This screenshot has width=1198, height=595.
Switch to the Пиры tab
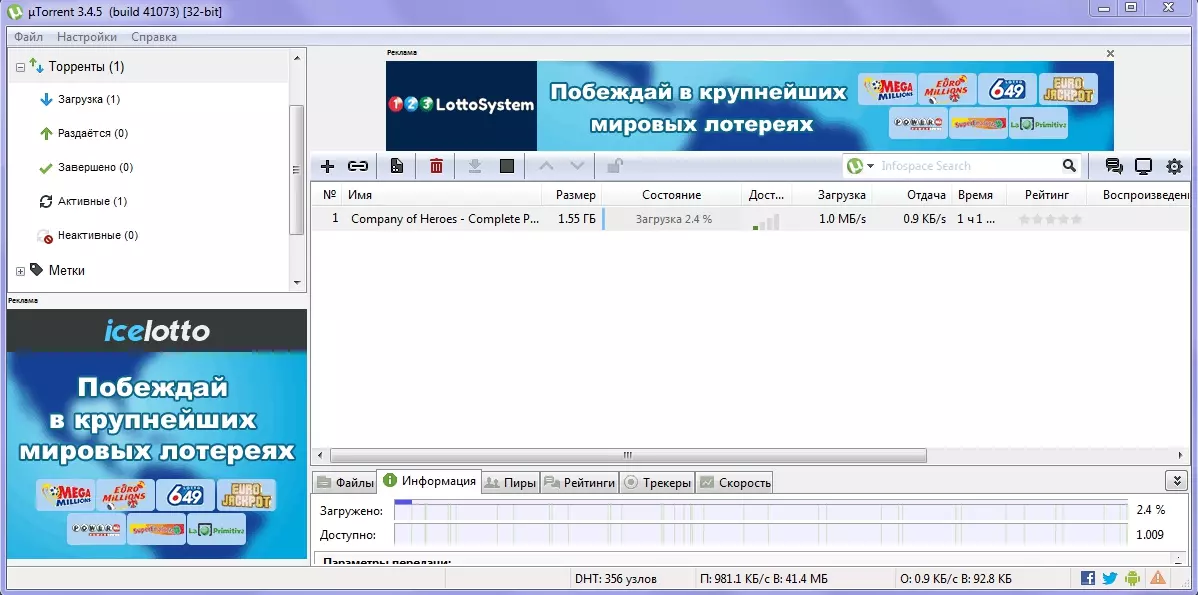(510, 483)
